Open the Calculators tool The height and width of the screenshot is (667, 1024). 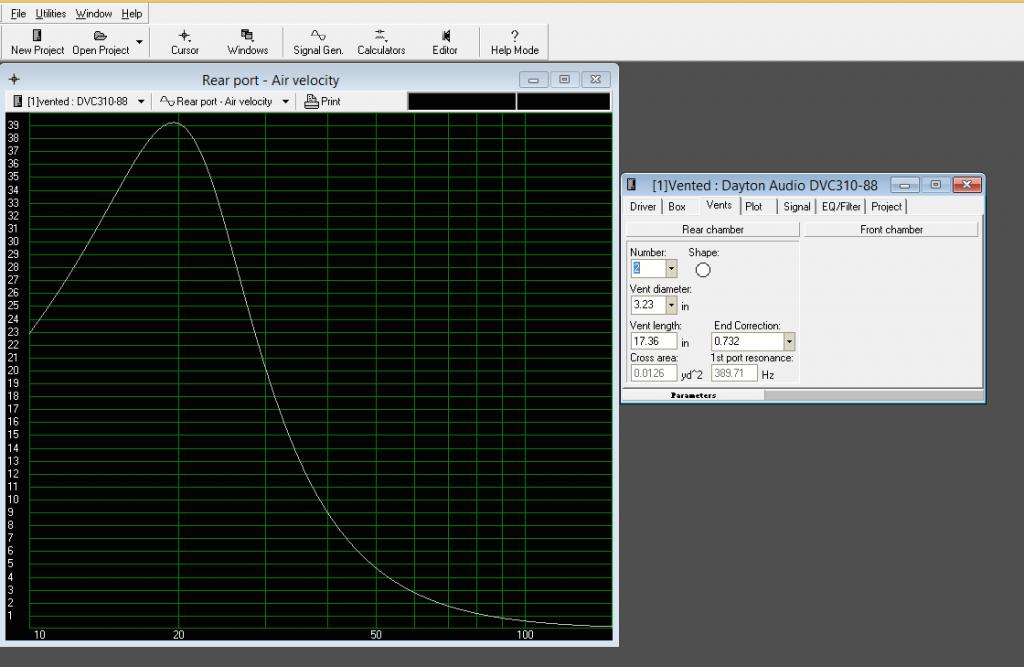pyautogui.click(x=381, y=42)
